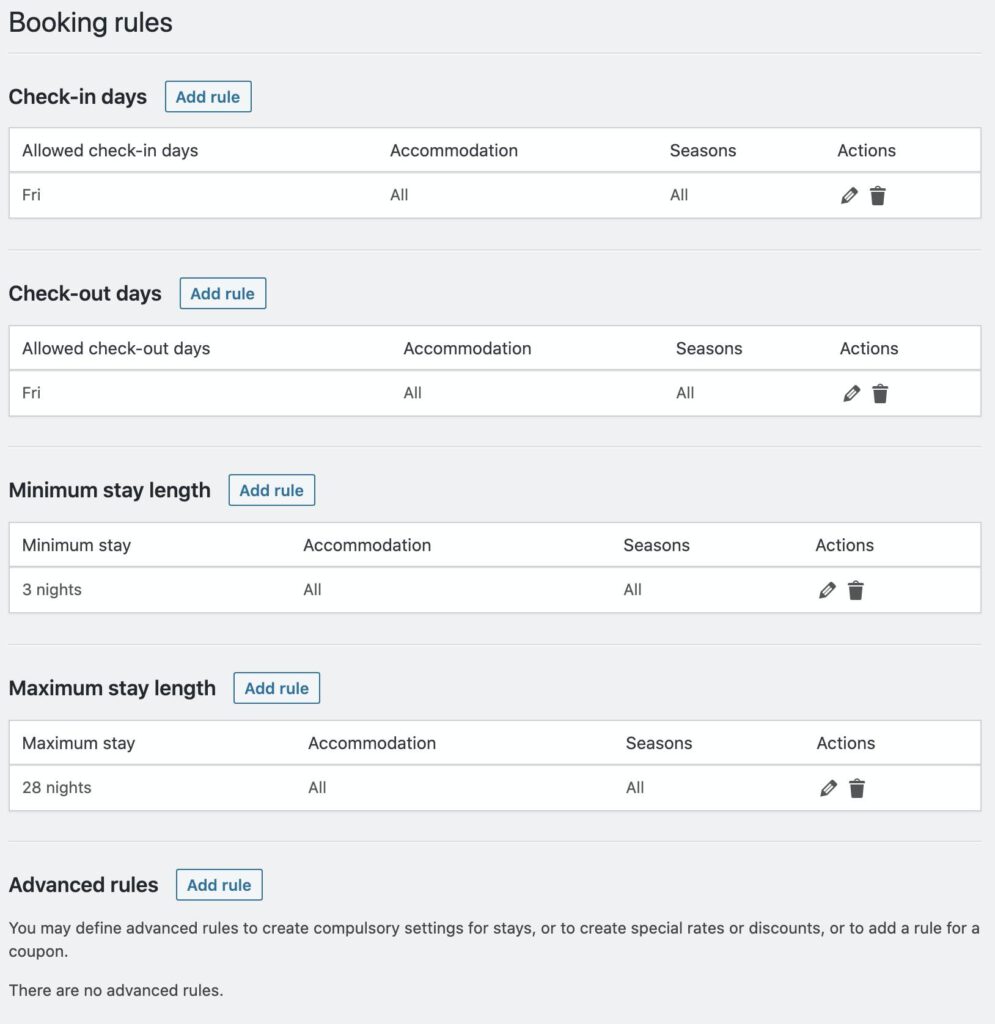Add a rule for Check-out days
This screenshot has width=995, height=1024.
click(223, 293)
